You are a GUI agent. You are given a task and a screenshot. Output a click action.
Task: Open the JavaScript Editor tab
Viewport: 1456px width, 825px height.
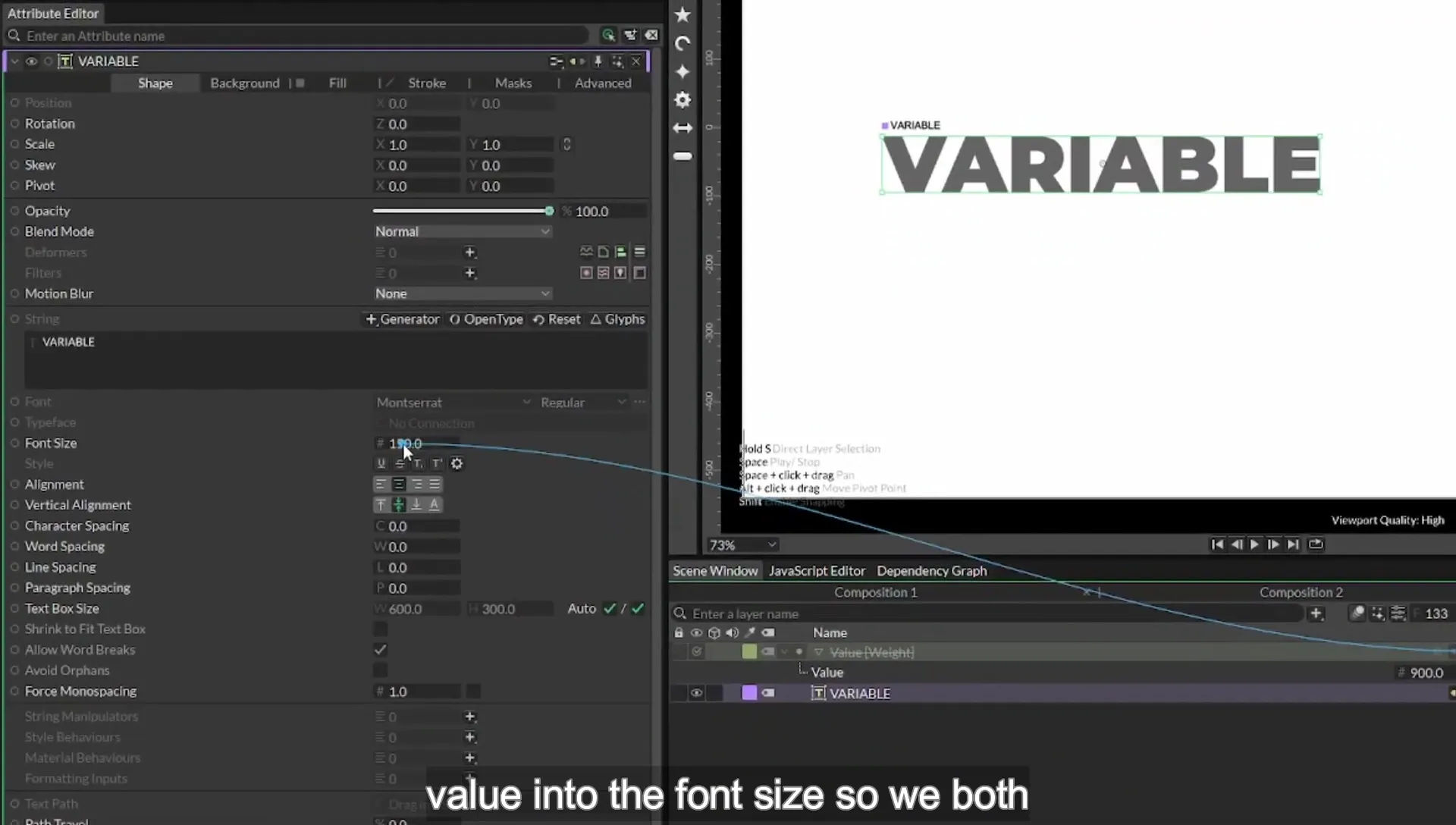point(817,570)
